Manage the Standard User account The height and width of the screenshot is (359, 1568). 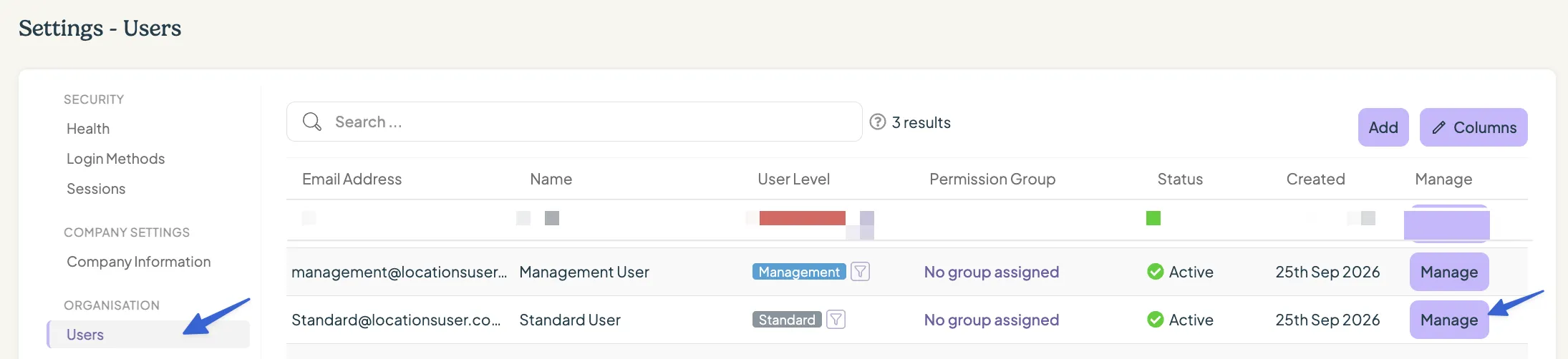[1449, 320]
